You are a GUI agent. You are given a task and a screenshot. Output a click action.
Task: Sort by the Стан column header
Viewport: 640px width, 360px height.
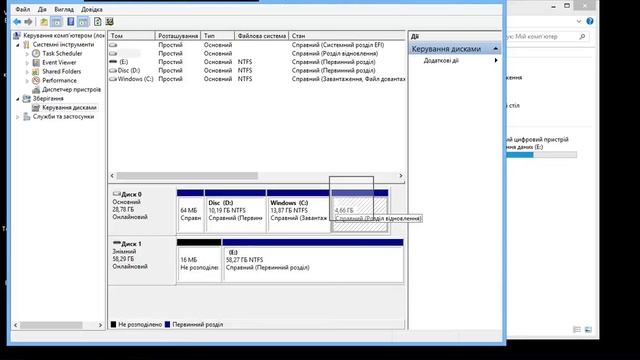[x=347, y=36]
